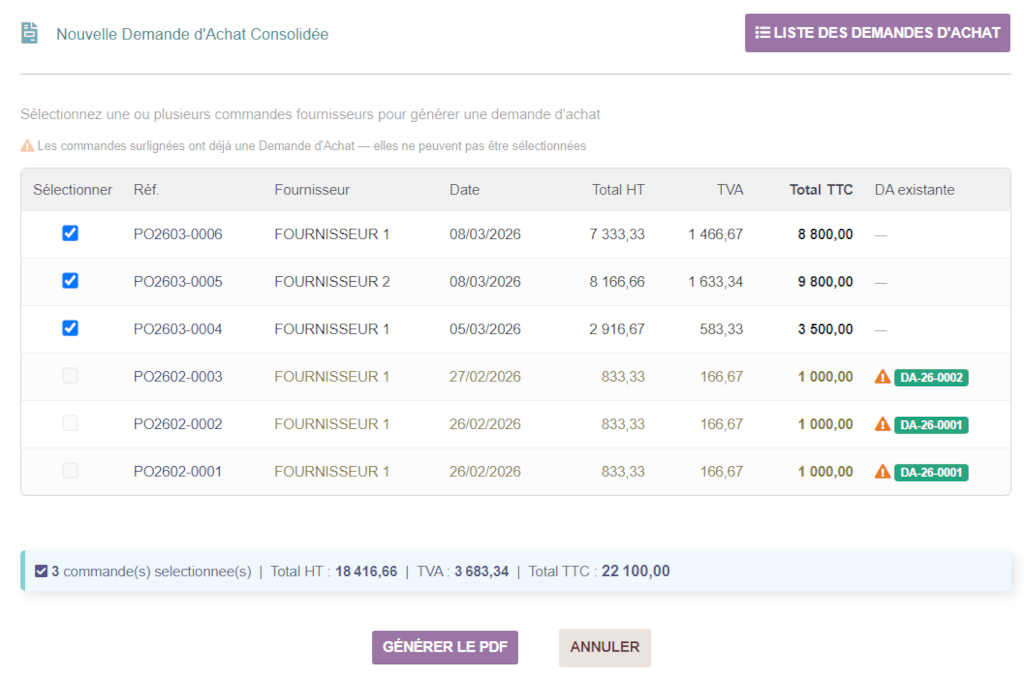This screenshot has height=681, width=1024.
Task: Click the Sélectionner column header
Action: (72, 190)
